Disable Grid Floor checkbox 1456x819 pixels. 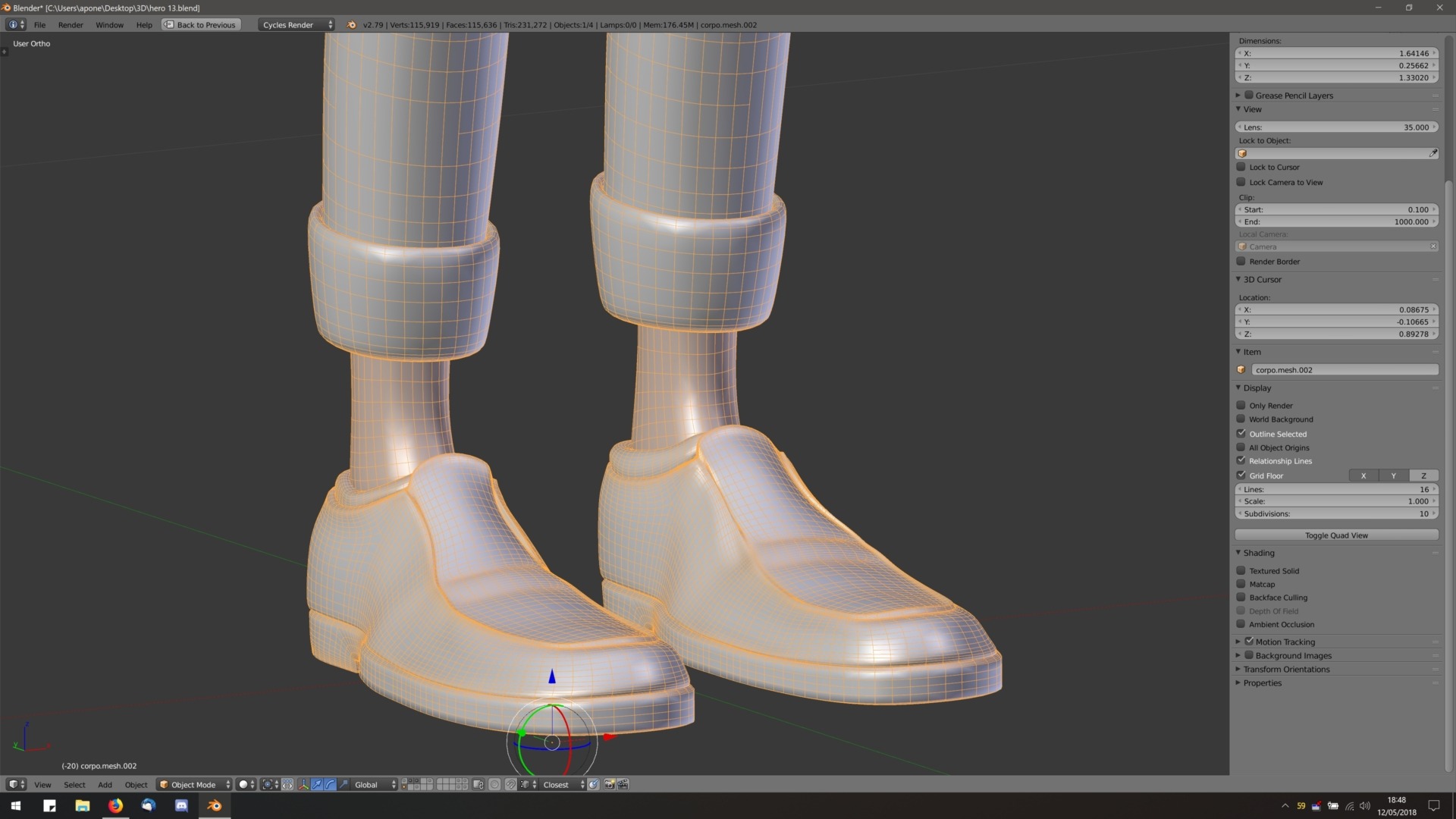click(1241, 475)
